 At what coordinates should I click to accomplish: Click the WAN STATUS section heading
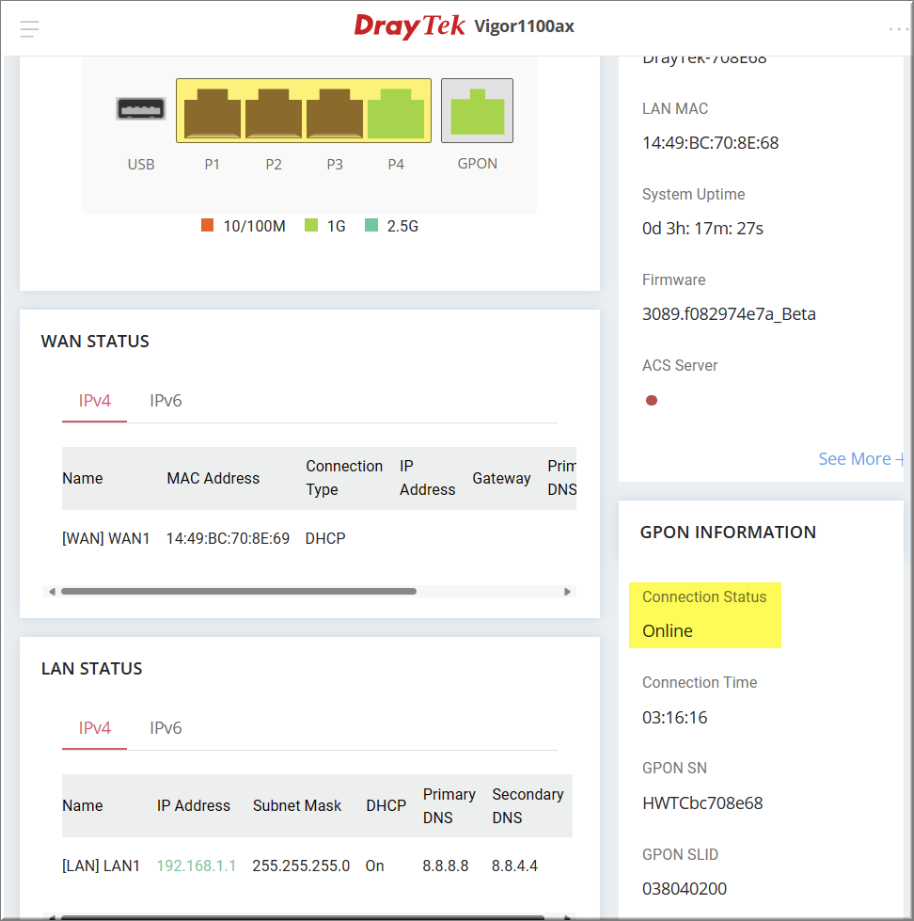[x=95, y=341]
